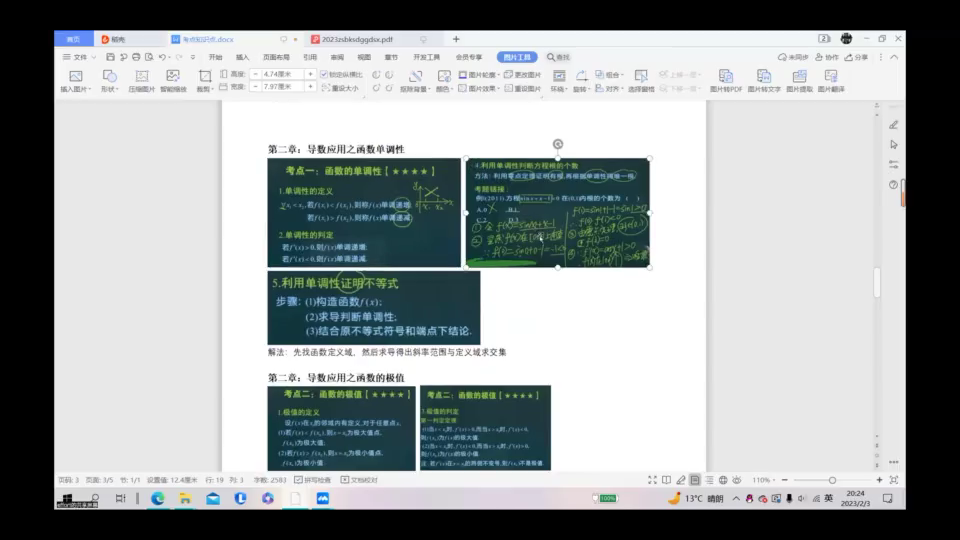Toggle 文档校对 document proofing in status bar
Viewport: 960px width, 540px height.
359,480
